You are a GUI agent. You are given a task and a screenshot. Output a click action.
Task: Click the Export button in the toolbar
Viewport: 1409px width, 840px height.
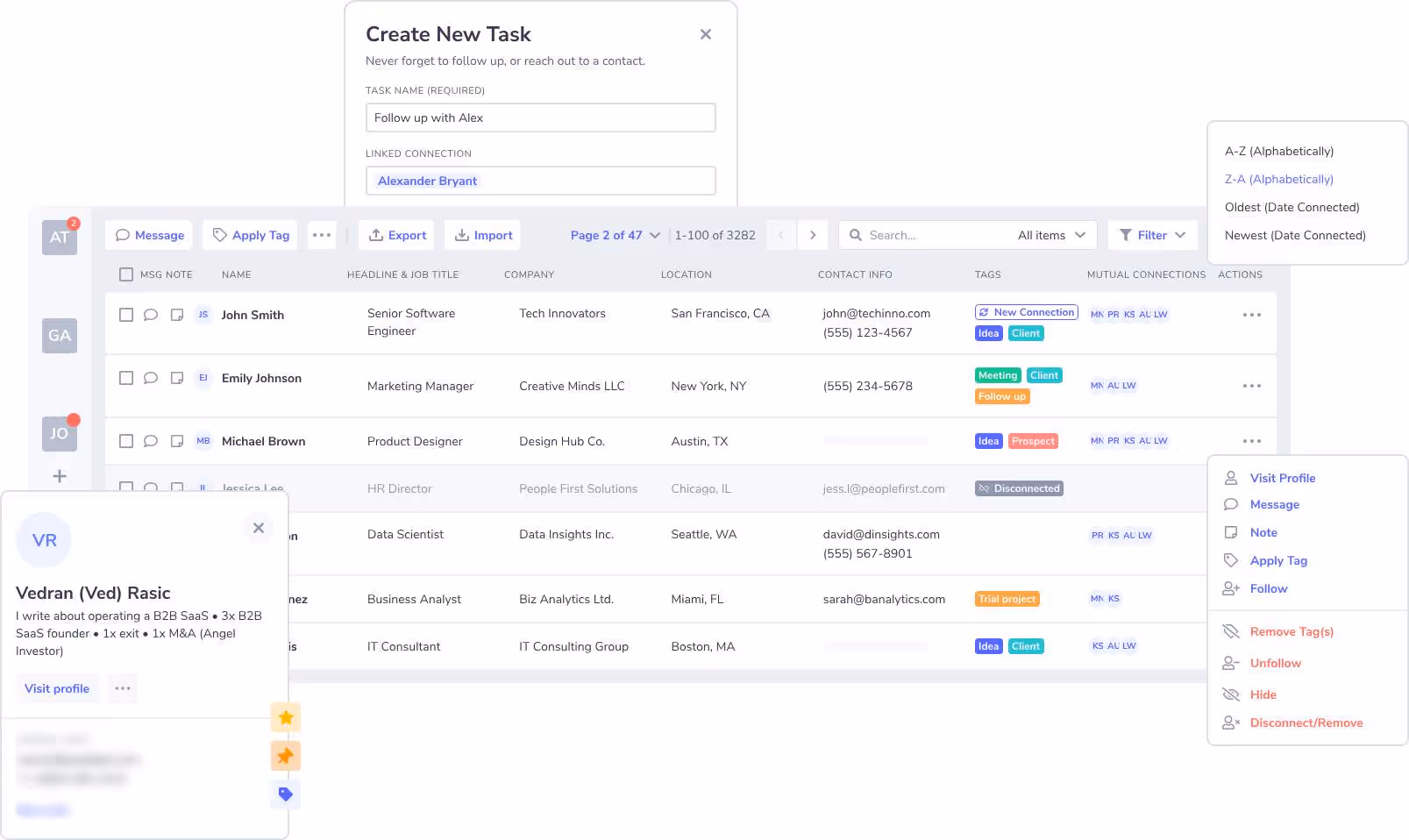coord(395,235)
